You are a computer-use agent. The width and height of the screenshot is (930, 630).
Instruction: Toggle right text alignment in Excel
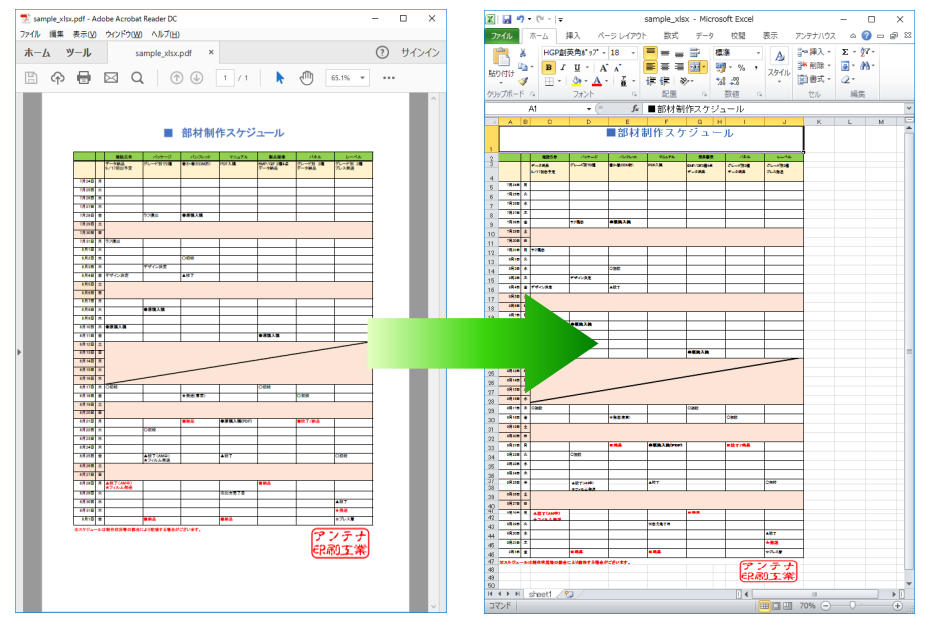[x=679, y=67]
